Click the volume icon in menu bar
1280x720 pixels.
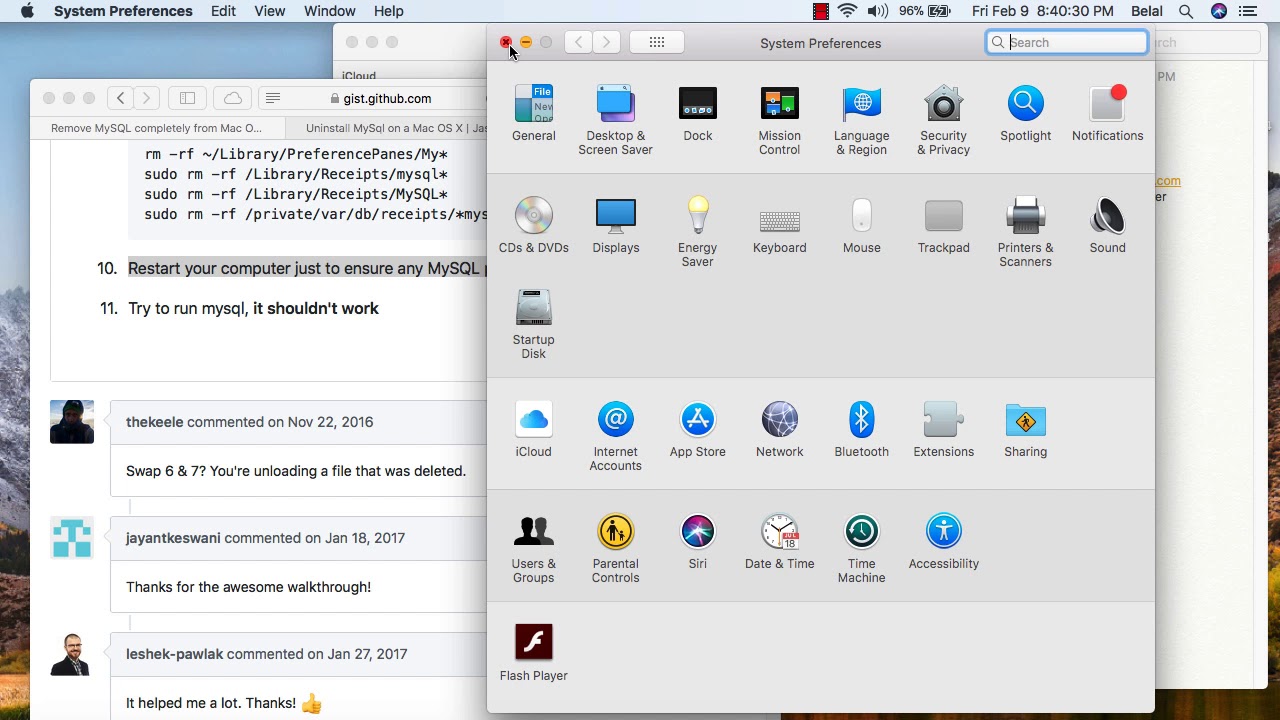click(878, 11)
